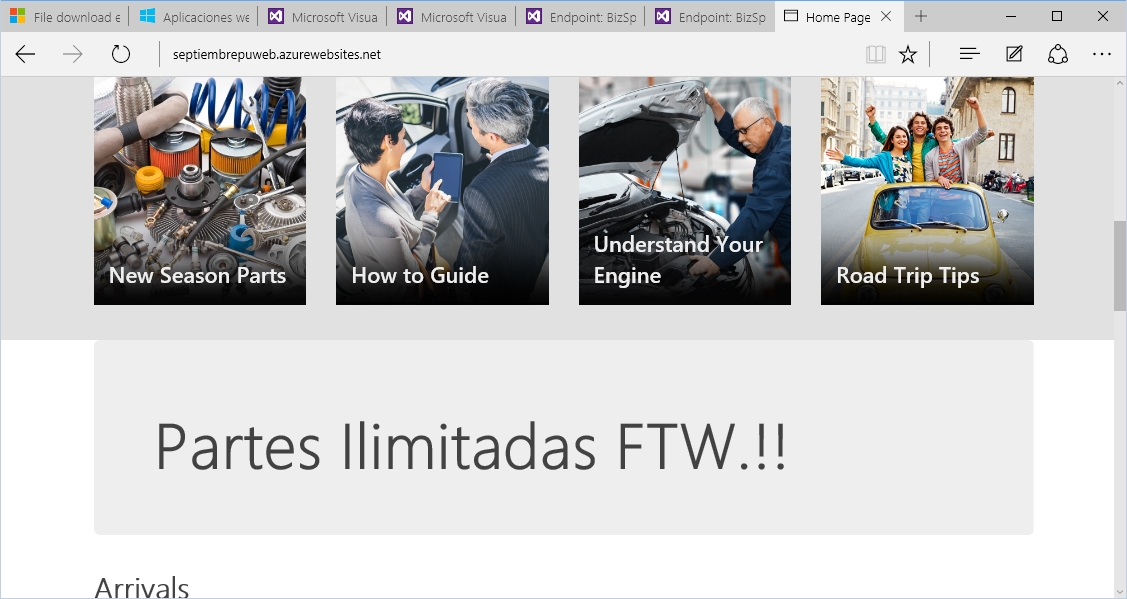Switch to first Microsoft Visua tab
This screenshot has width=1127, height=599.
[x=322, y=17]
